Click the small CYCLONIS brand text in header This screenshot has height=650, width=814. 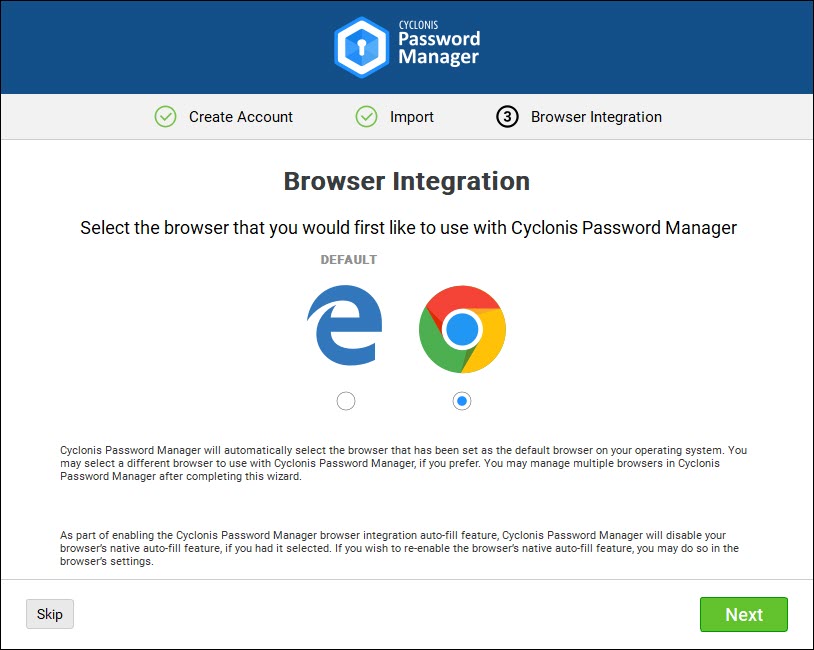pos(418,25)
